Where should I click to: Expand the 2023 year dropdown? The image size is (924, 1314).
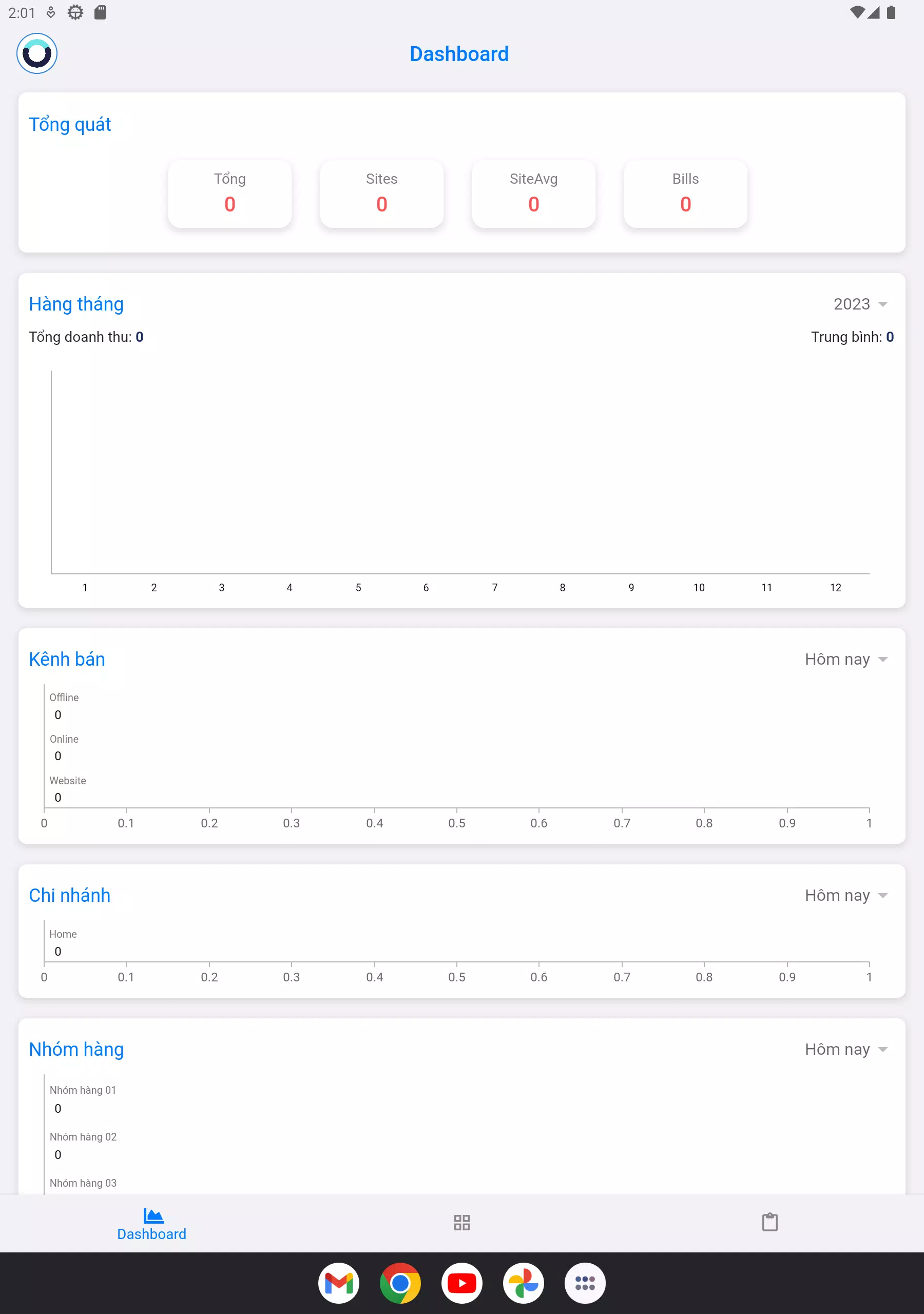(x=860, y=304)
